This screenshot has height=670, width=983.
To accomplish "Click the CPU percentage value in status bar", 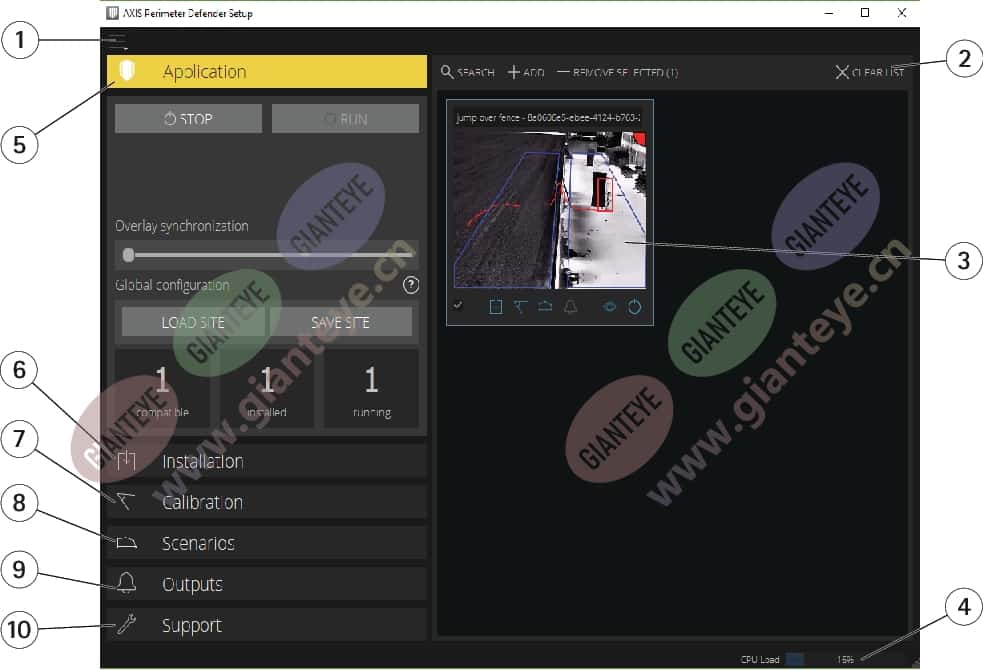I will point(845,659).
